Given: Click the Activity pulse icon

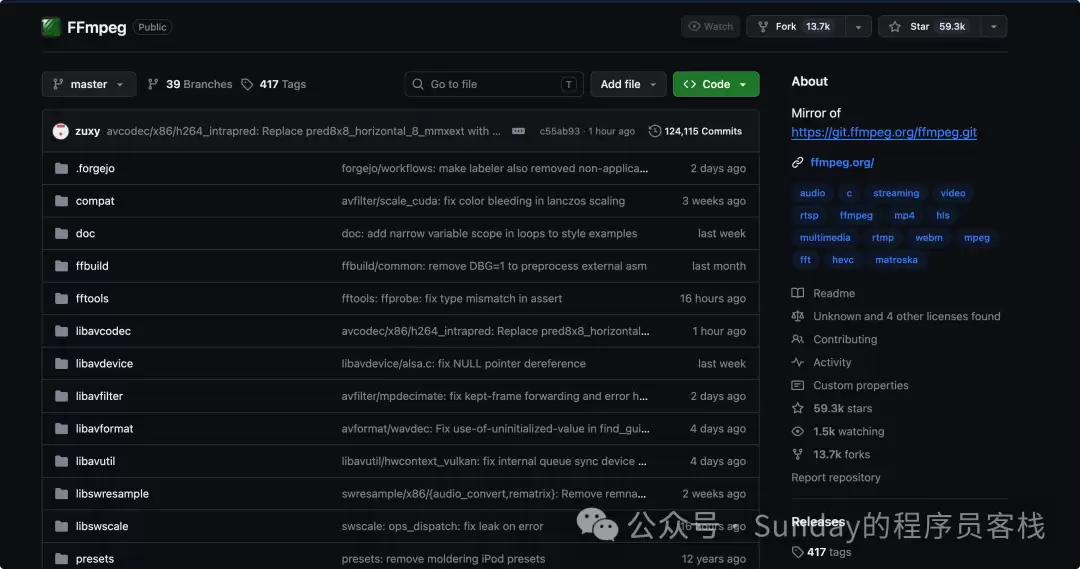Looking at the screenshot, I should (x=798, y=362).
